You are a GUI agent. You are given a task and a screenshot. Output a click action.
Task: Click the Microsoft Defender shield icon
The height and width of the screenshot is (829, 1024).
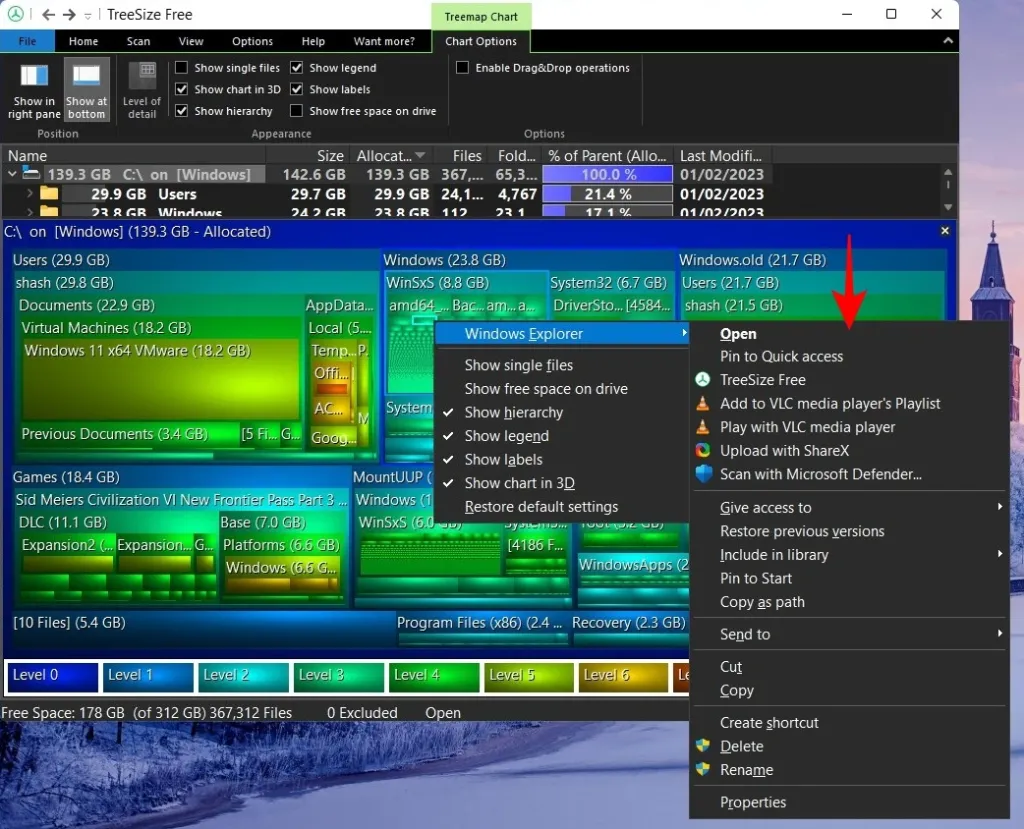tap(703, 475)
